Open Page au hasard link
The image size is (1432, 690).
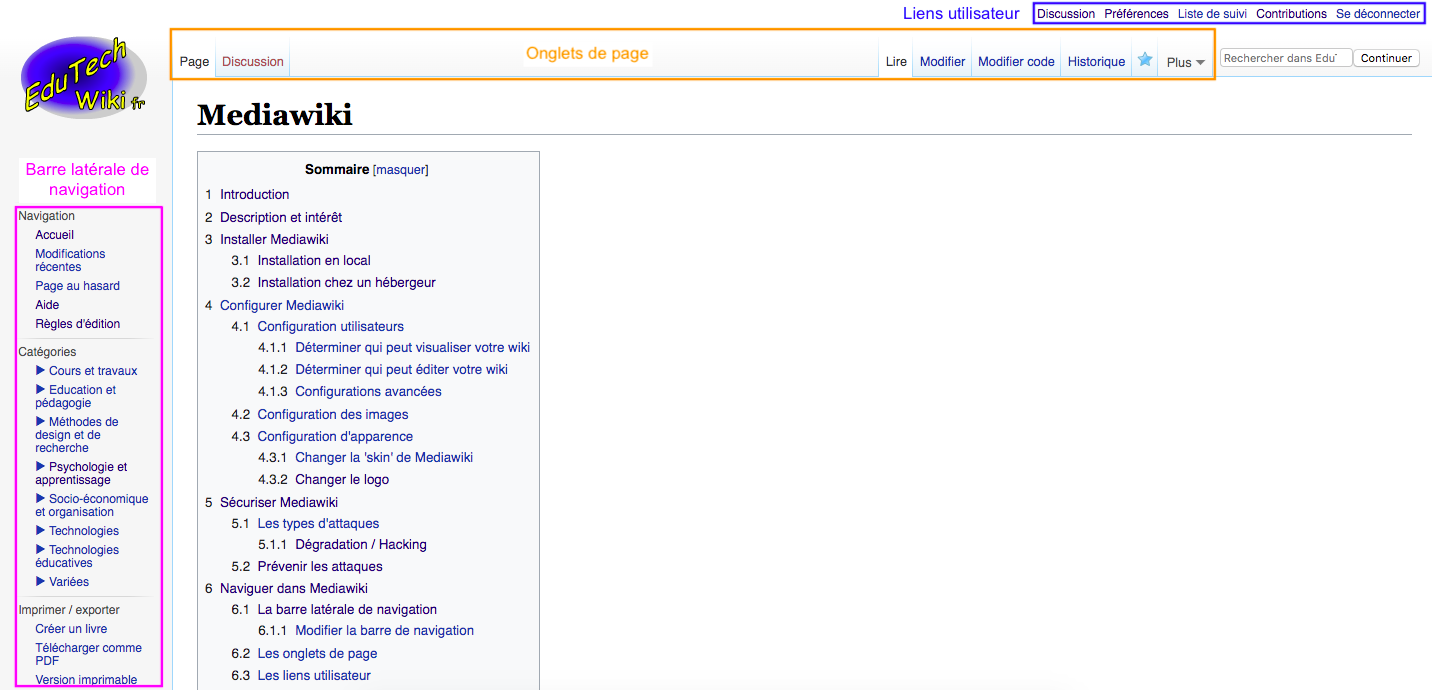(x=77, y=286)
